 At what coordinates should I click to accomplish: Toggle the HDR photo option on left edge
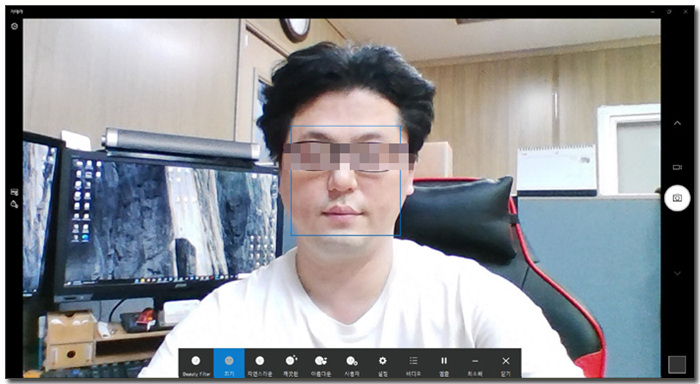14,192
